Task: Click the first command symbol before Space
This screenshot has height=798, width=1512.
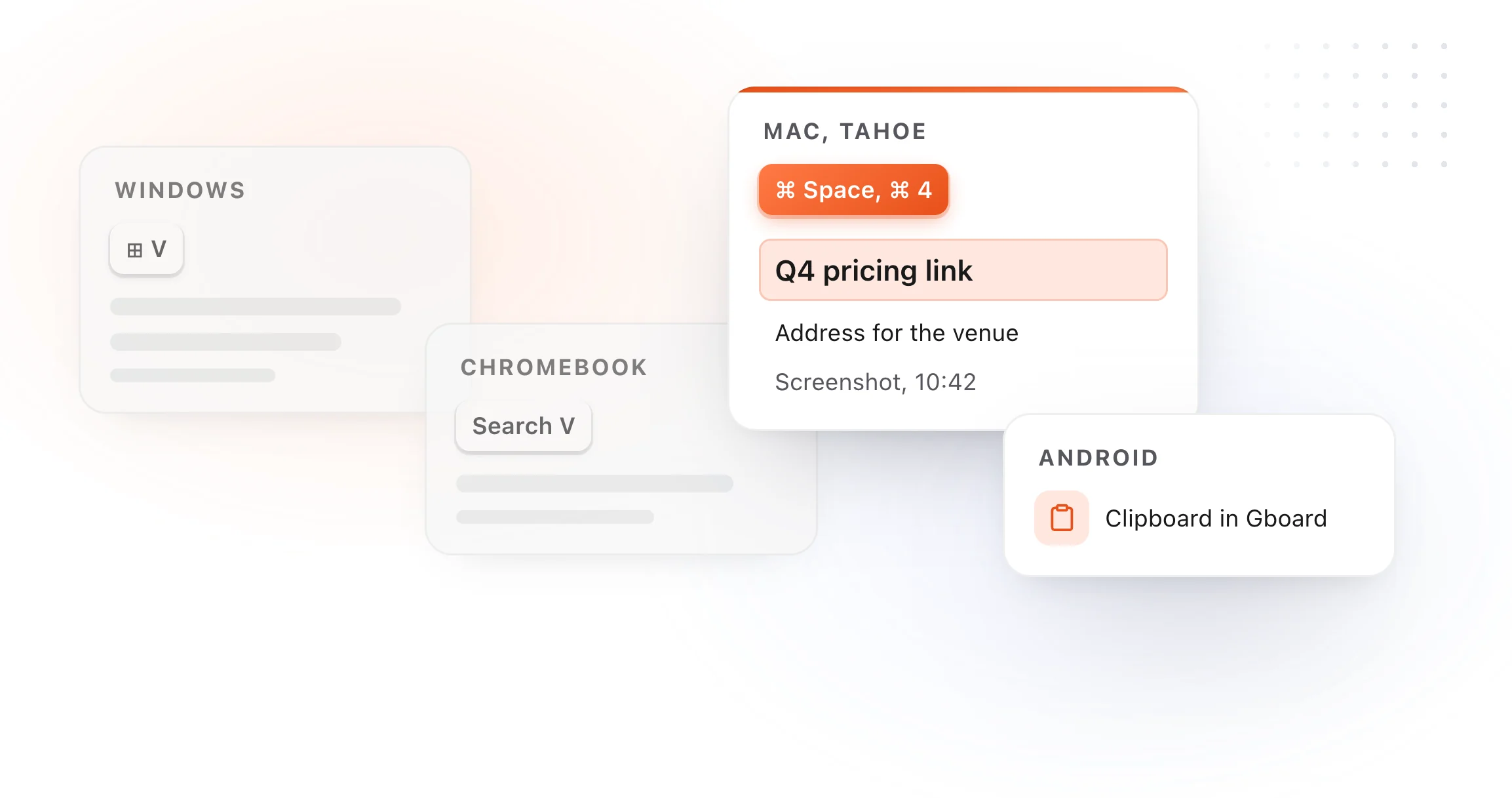Action: tap(785, 190)
